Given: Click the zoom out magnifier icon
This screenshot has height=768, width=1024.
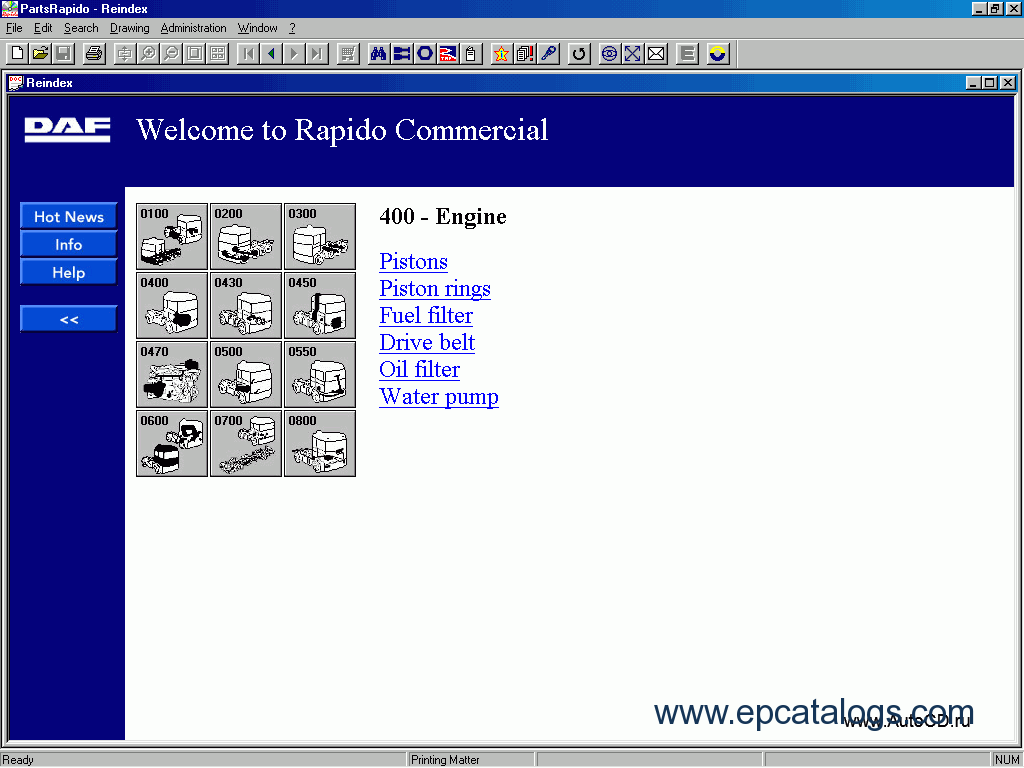Looking at the screenshot, I should 171,54.
